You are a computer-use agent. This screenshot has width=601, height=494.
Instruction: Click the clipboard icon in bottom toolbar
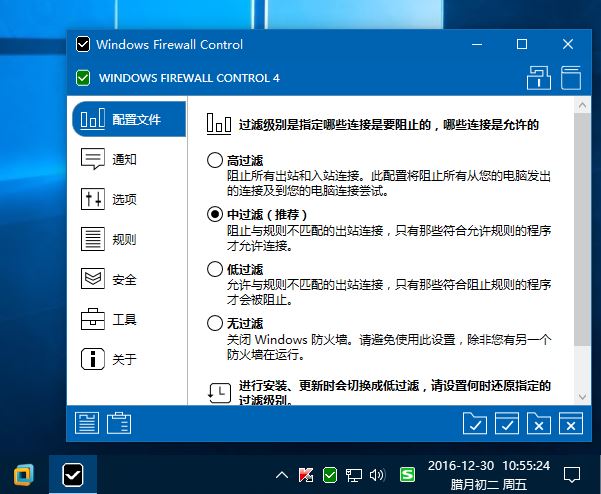coord(120,424)
